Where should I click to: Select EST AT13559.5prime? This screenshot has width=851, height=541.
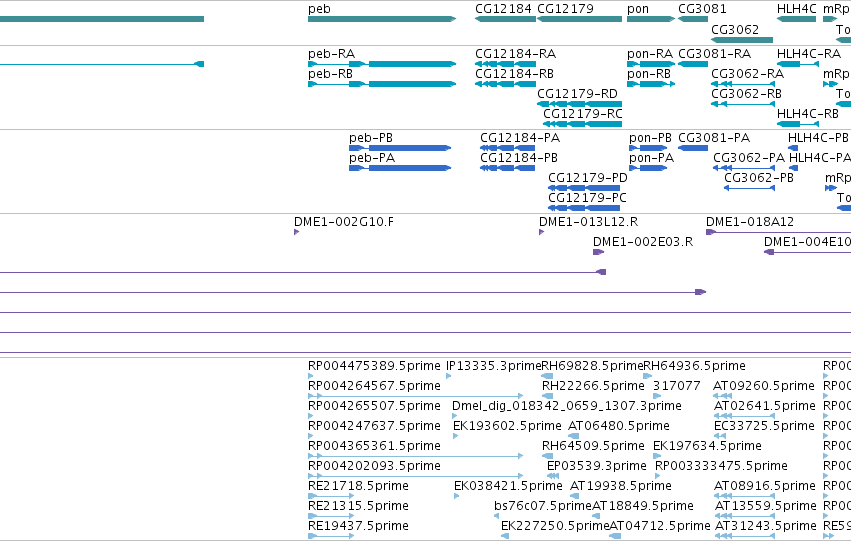tap(766, 507)
